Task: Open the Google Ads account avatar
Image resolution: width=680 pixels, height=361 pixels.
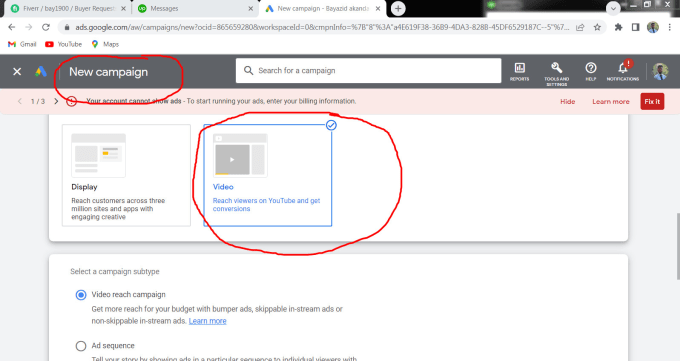Action: pyautogui.click(x=660, y=72)
